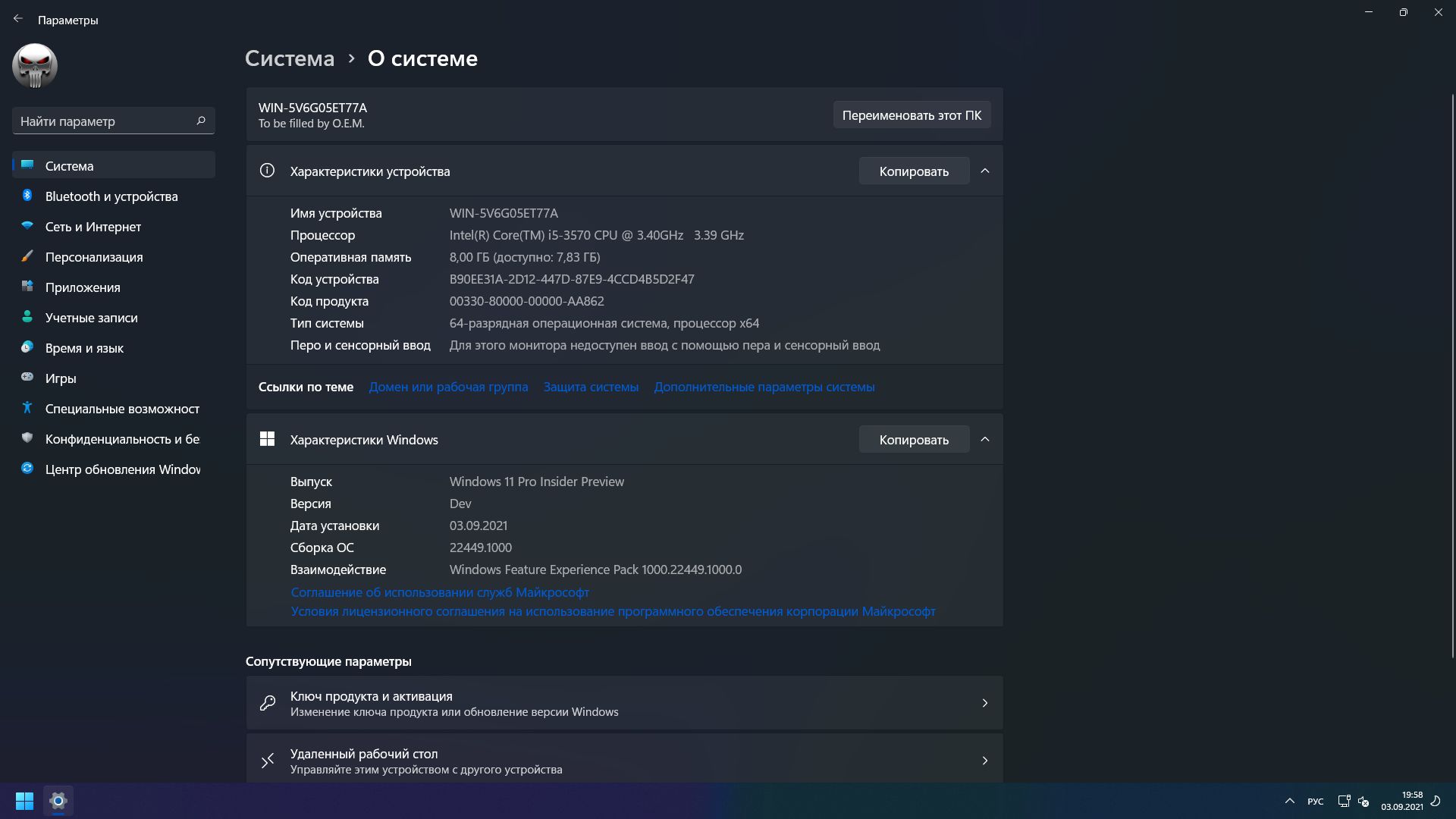Click Система in breadcrumb header

click(x=290, y=58)
